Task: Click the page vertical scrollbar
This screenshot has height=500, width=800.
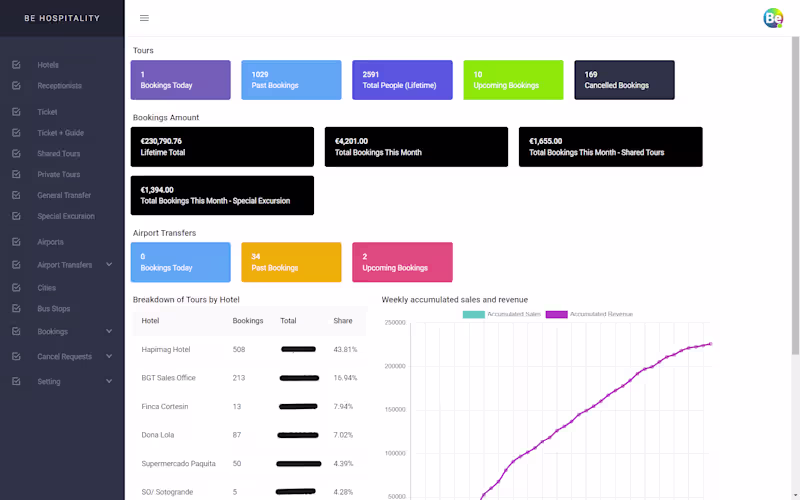Action: coord(795,195)
